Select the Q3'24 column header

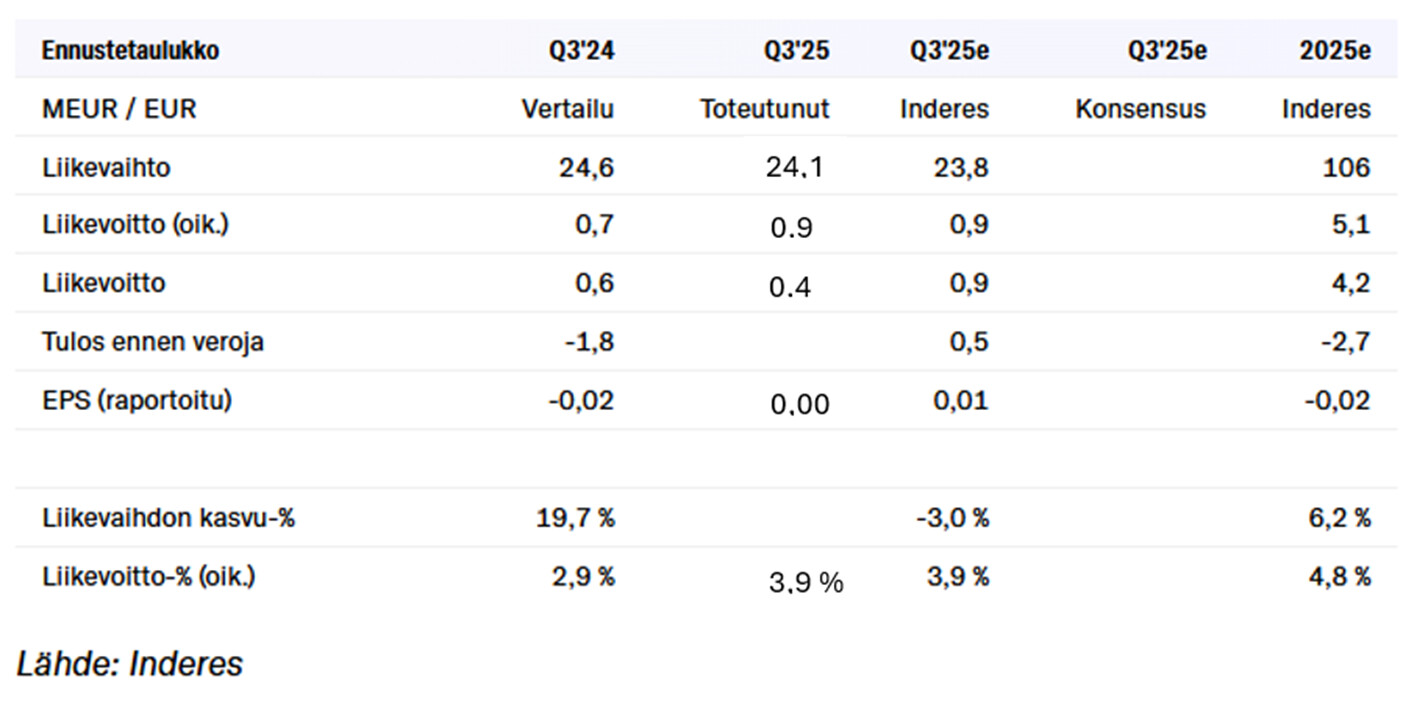click(x=581, y=51)
